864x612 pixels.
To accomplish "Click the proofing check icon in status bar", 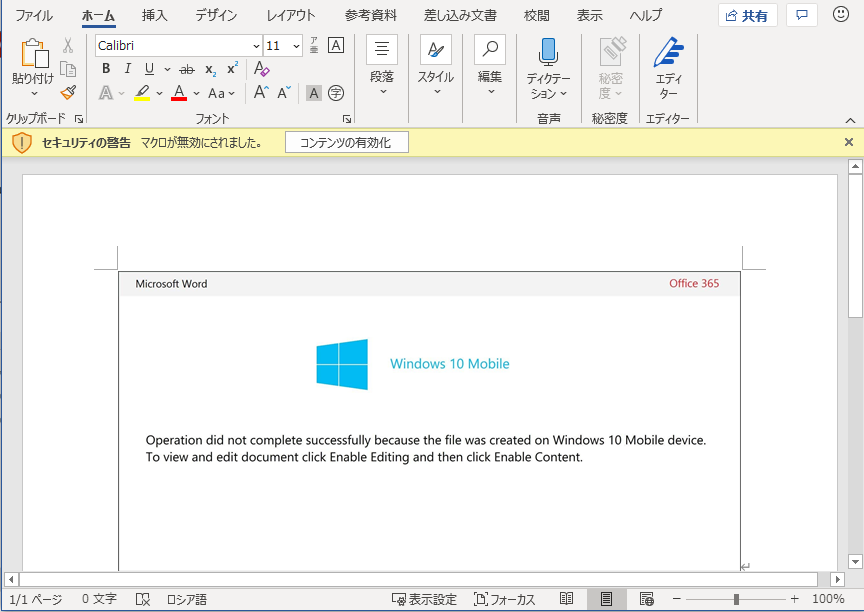I will [143, 599].
